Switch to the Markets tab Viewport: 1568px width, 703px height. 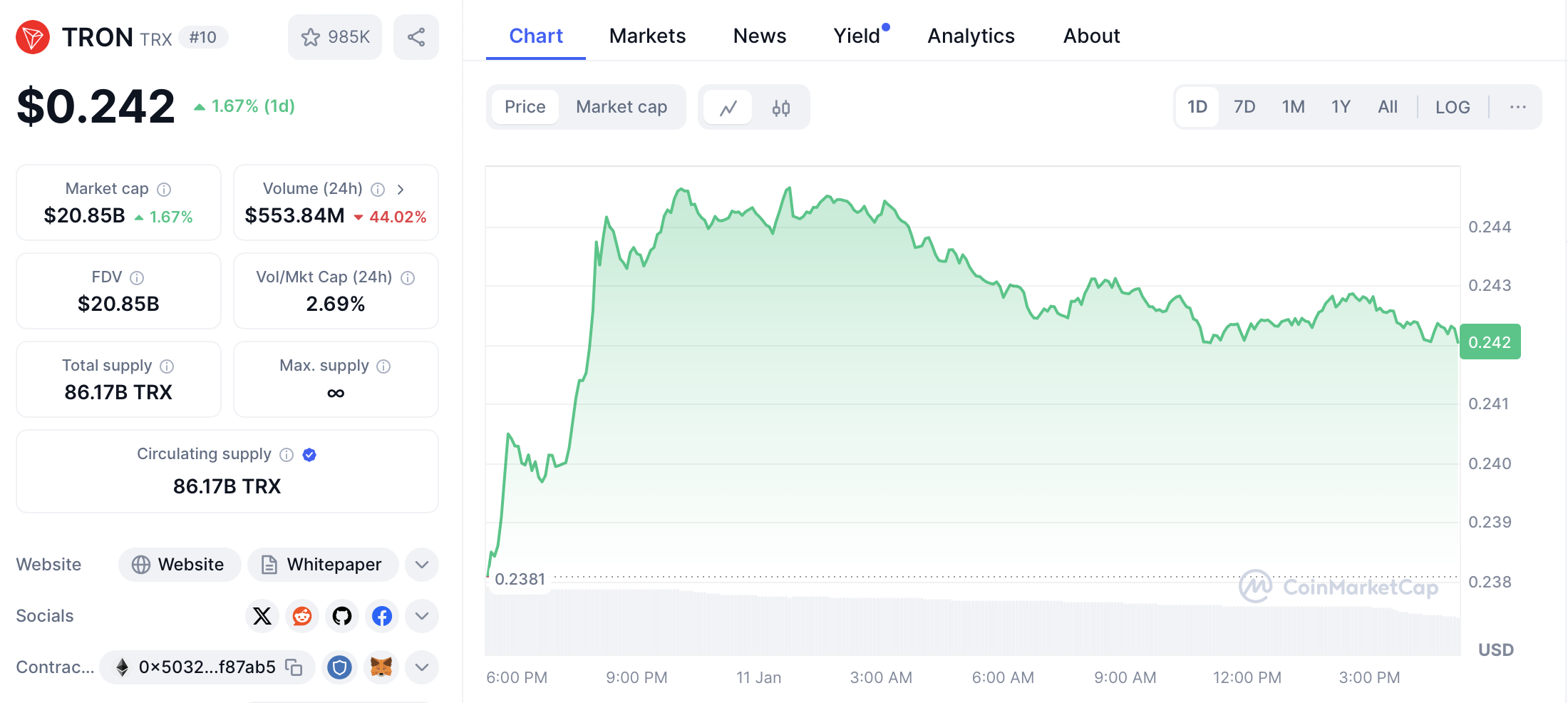click(647, 36)
